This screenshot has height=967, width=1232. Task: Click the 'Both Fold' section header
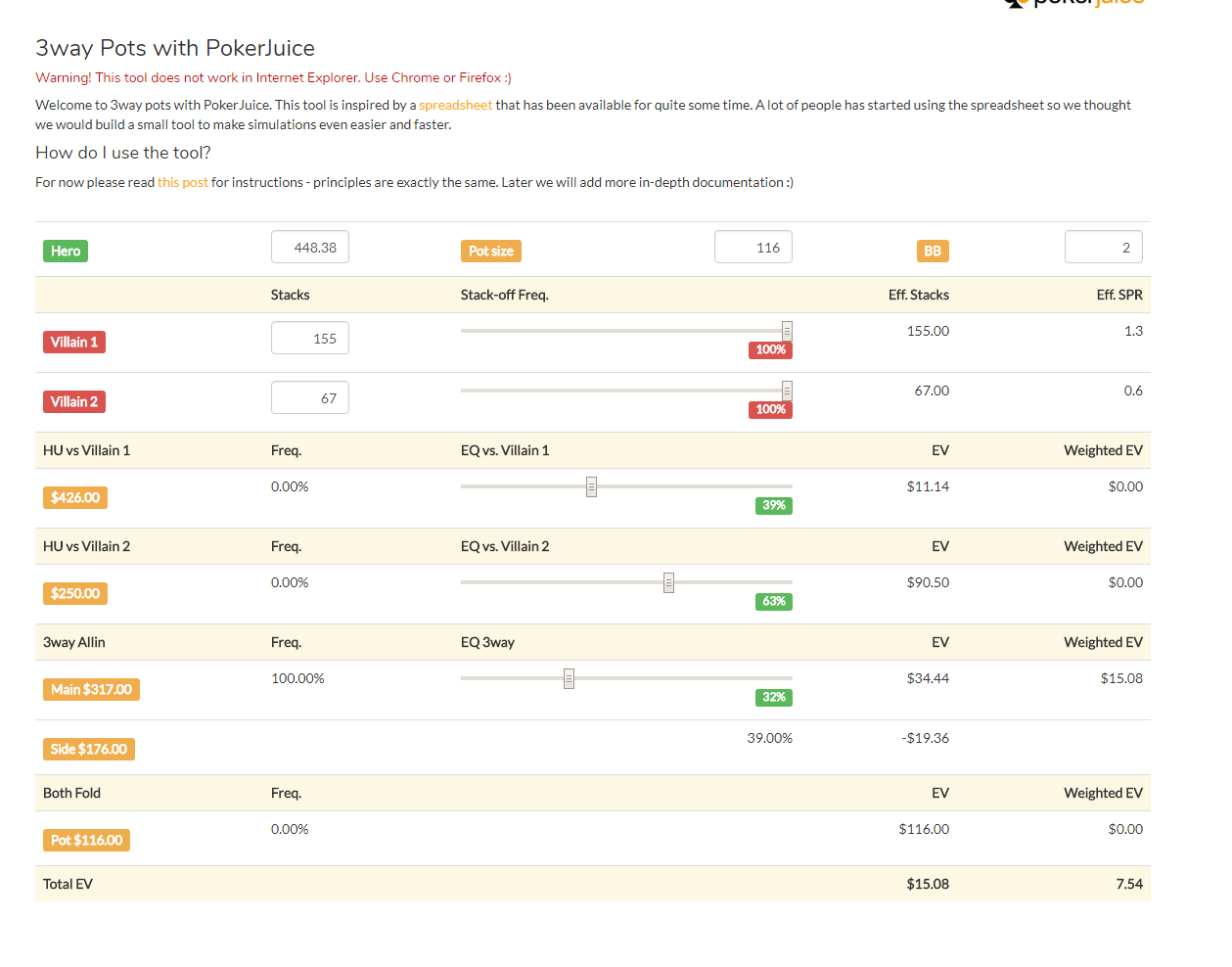pyautogui.click(x=71, y=793)
